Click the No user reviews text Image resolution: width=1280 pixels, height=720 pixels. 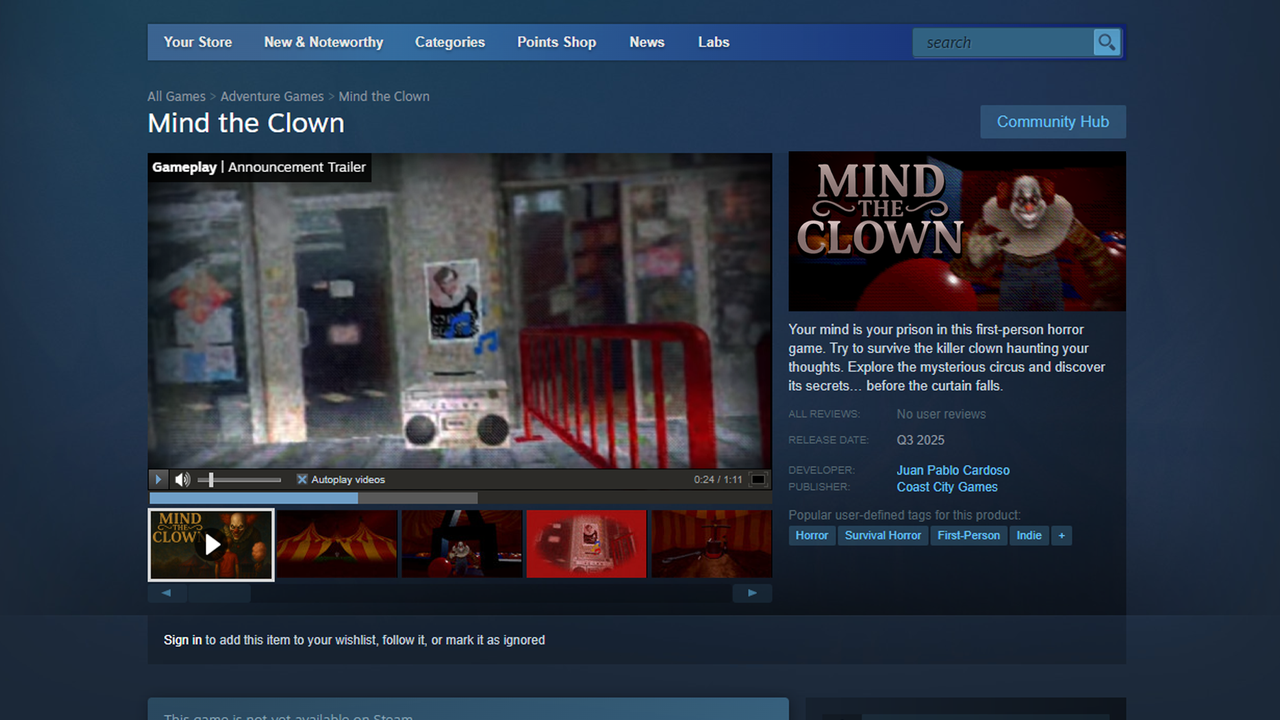tap(941, 414)
